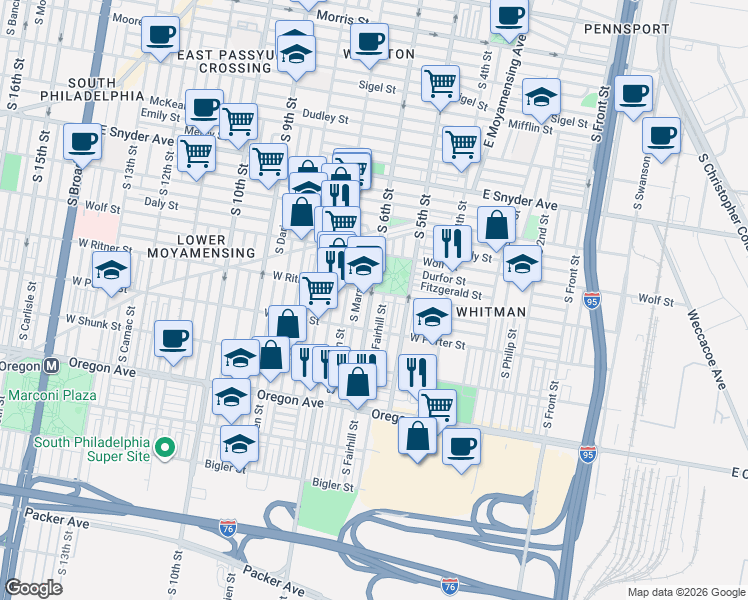Screen dimensions: 748x600
Task: Click the Oregon metro station M icon
Action: (x=51, y=366)
